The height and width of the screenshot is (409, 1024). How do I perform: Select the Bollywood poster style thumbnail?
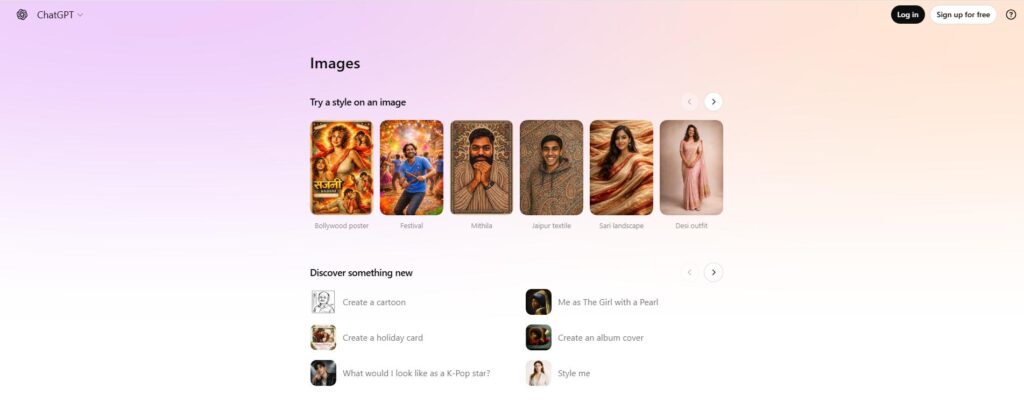click(342, 167)
